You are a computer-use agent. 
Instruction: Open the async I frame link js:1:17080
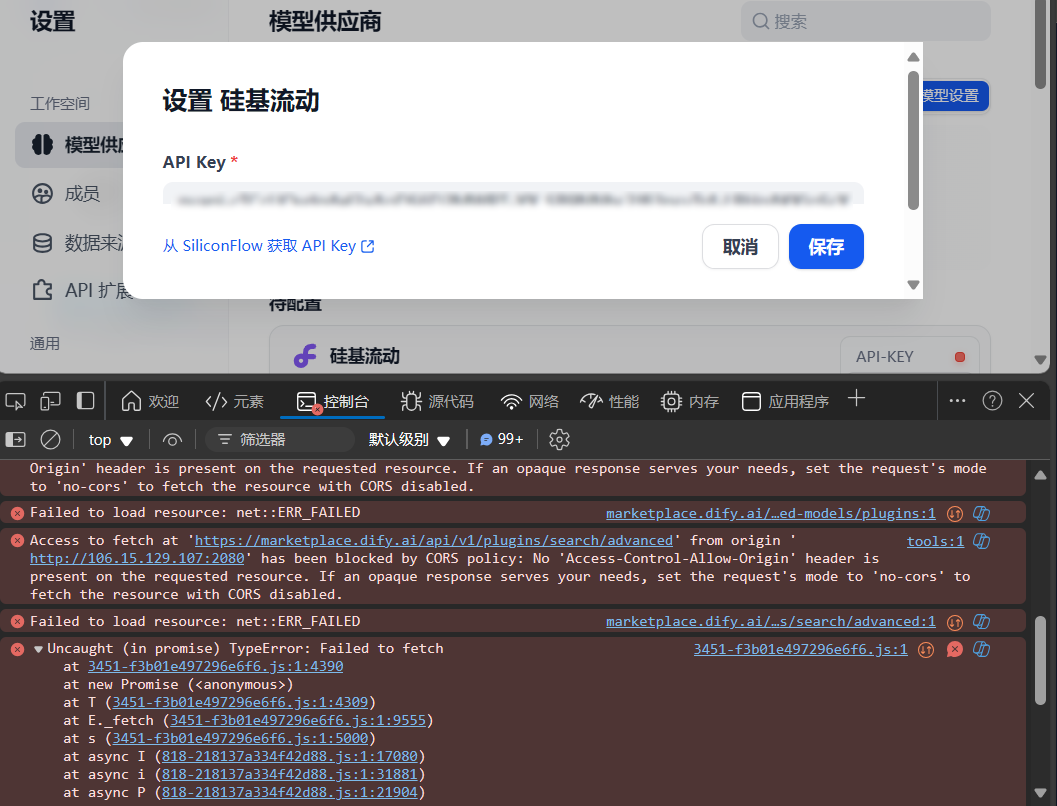[290, 757]
